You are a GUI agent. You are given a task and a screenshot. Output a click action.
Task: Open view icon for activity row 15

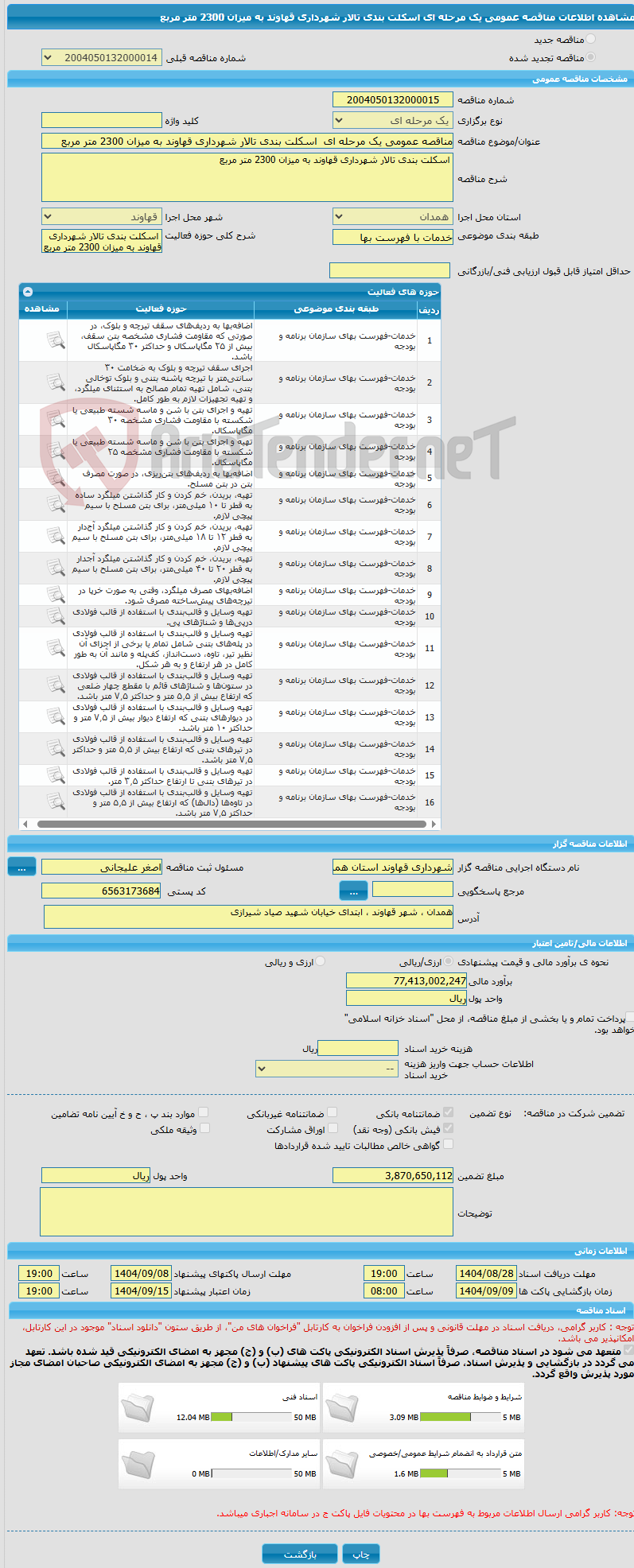(56, 775)
